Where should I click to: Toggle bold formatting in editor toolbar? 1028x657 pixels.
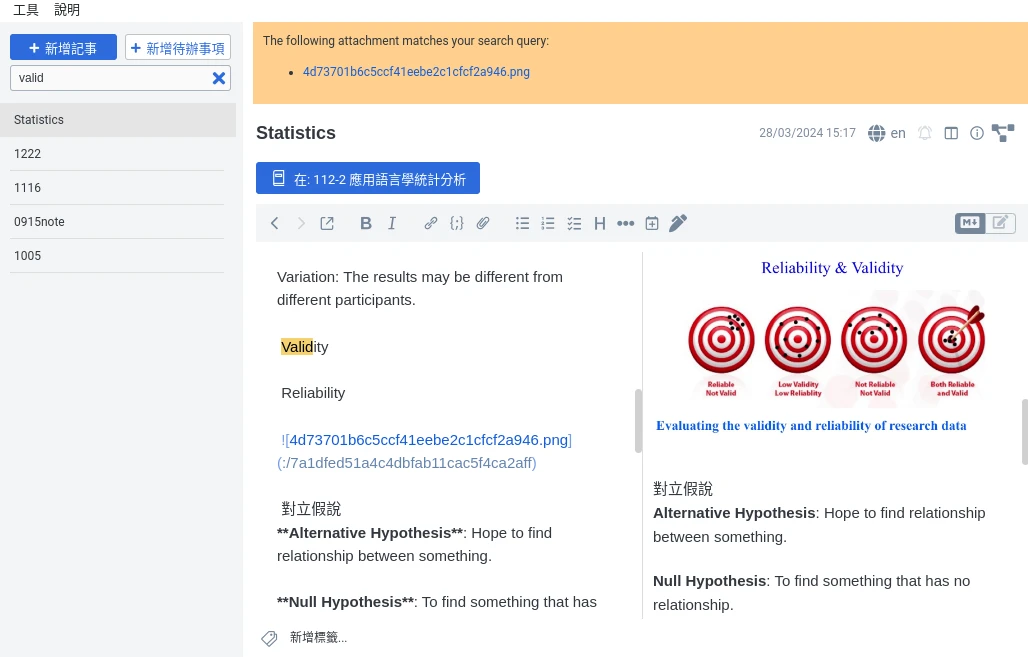coord(366,223)
